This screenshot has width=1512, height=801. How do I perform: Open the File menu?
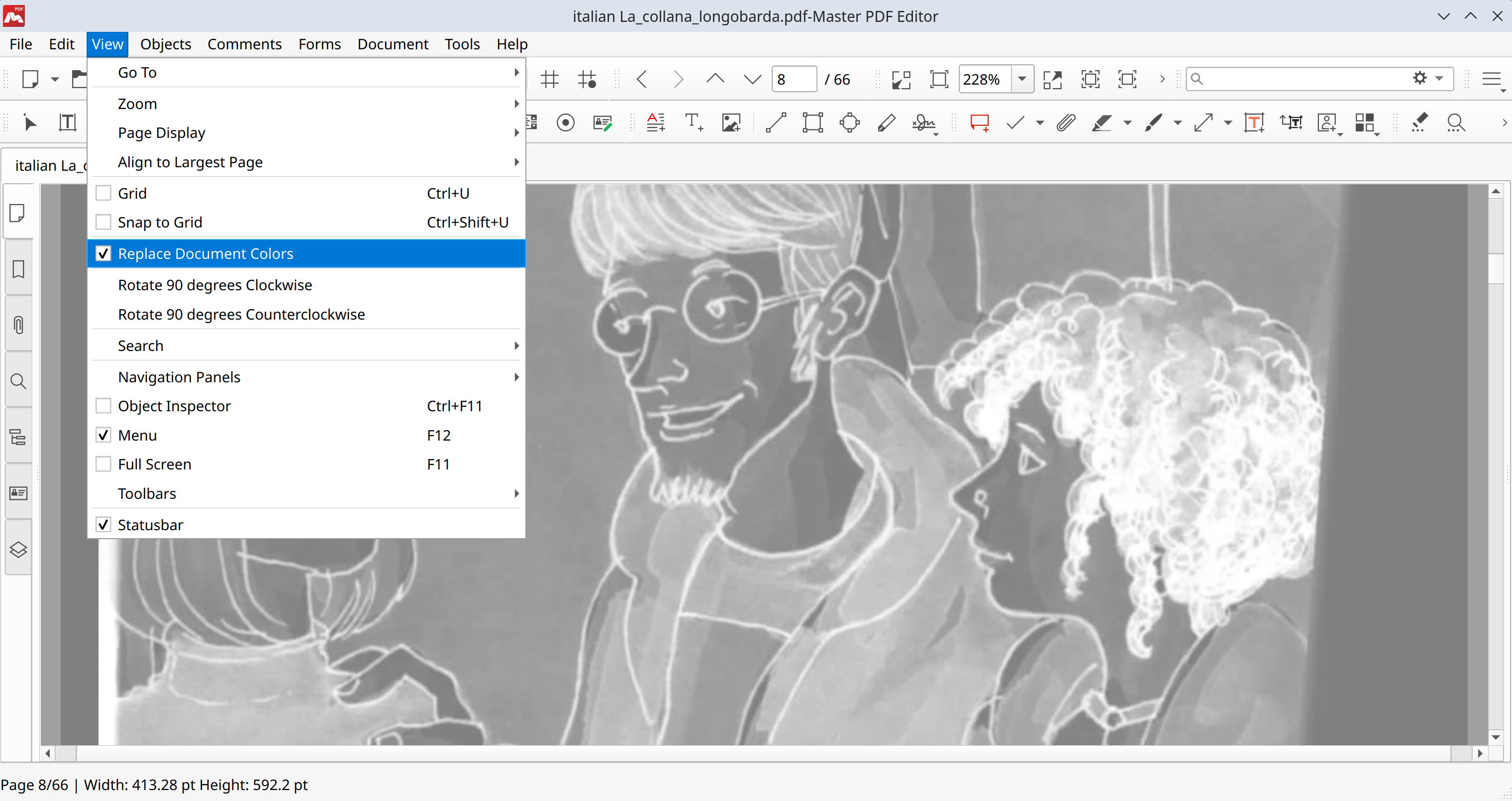[x=20, y=44]
